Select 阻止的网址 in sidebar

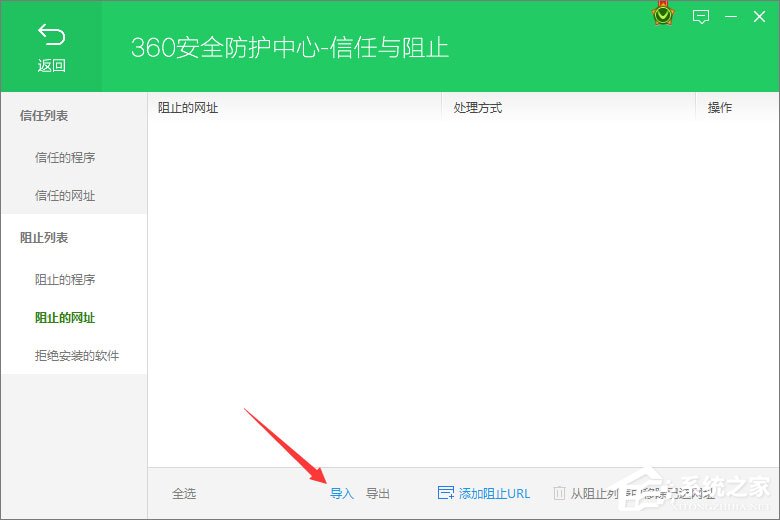point(65,318)
